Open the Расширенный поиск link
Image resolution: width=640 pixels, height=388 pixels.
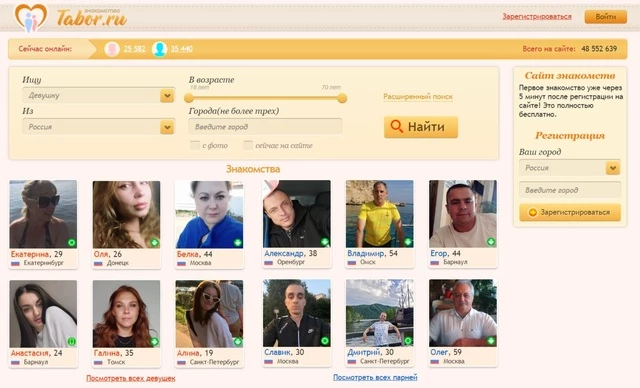(x=418, y=97)
